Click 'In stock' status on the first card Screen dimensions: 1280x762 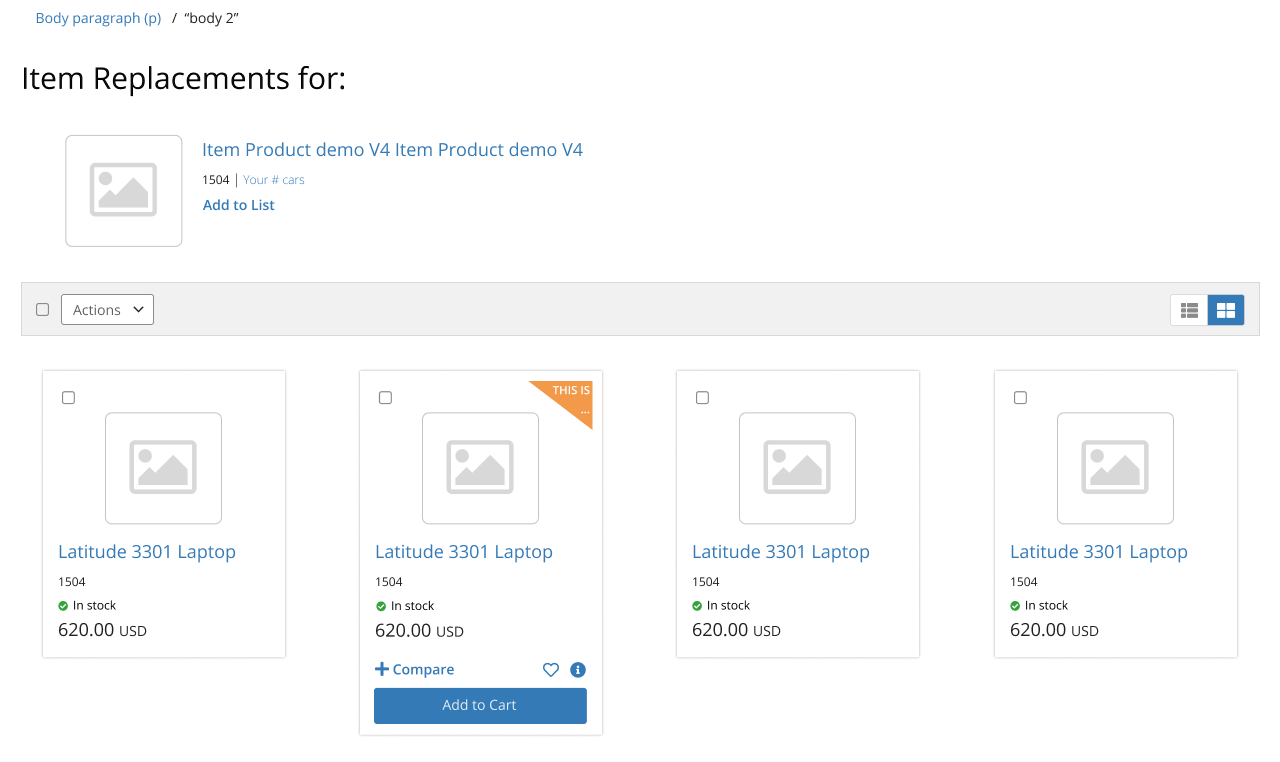tap(87, 606)
